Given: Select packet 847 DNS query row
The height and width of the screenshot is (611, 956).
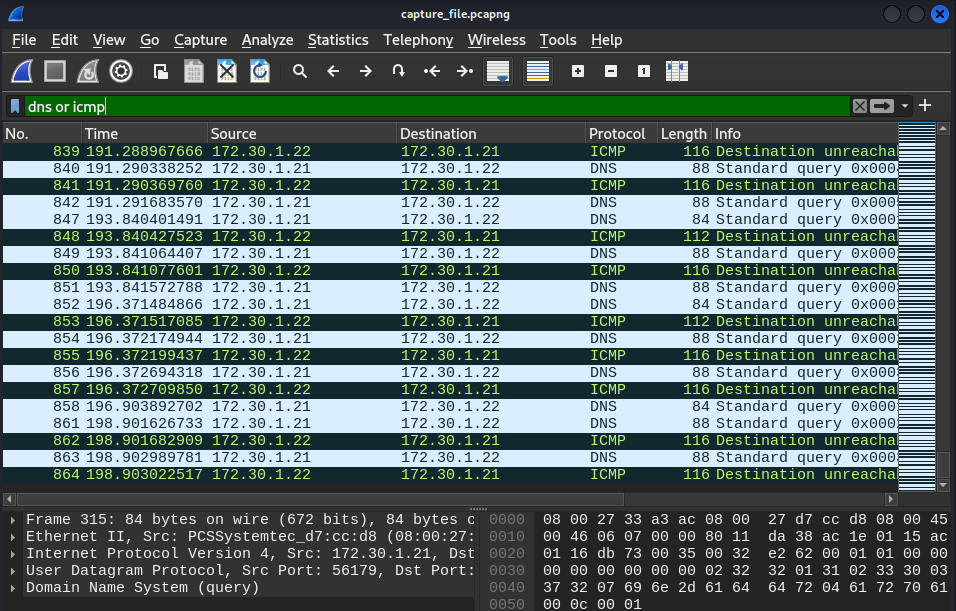Looking at the screenshot, I should pyautogui.click(x=451, y=220).
